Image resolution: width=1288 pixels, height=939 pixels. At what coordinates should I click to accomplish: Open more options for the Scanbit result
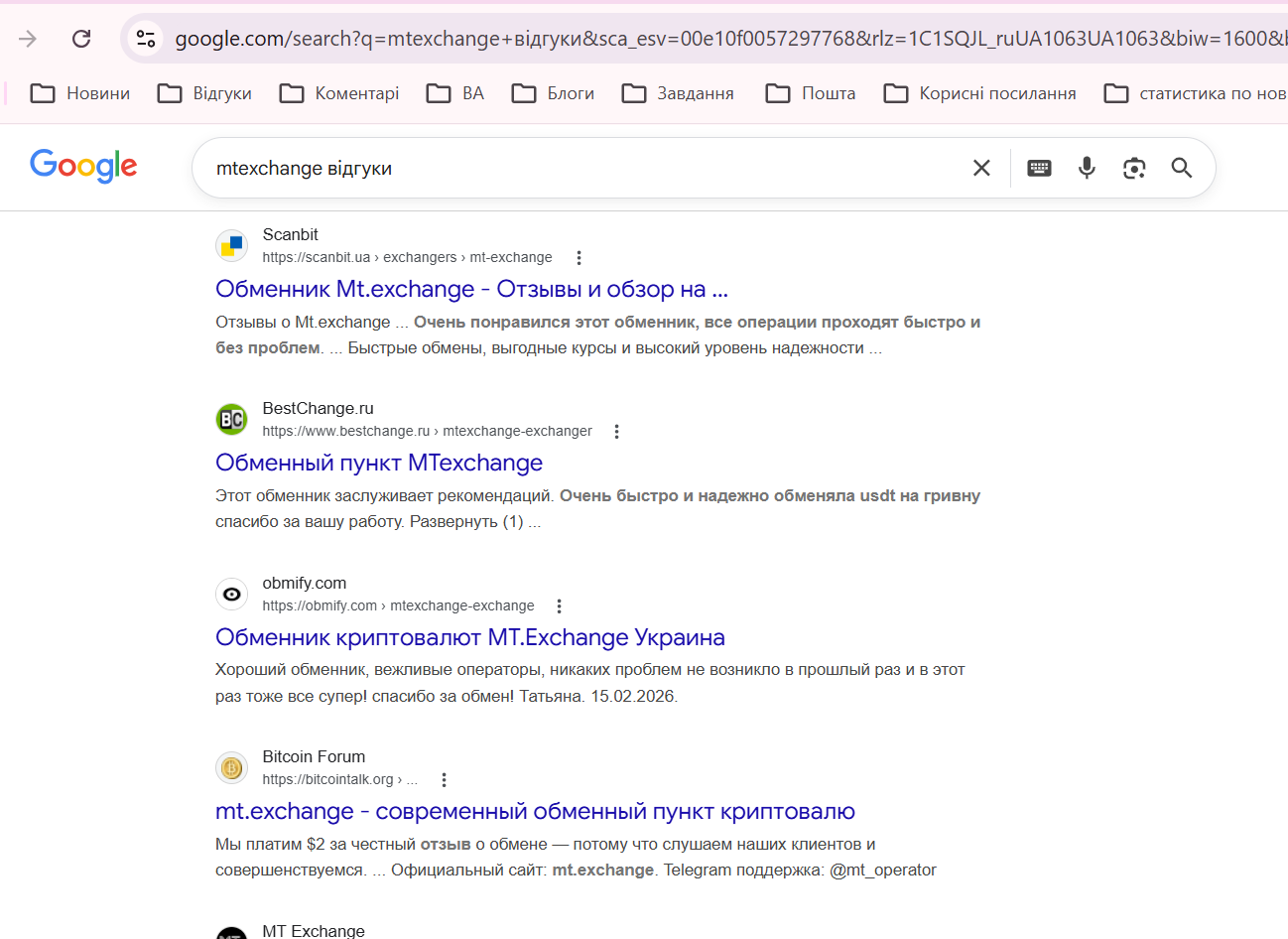click(x=579, y=258)
